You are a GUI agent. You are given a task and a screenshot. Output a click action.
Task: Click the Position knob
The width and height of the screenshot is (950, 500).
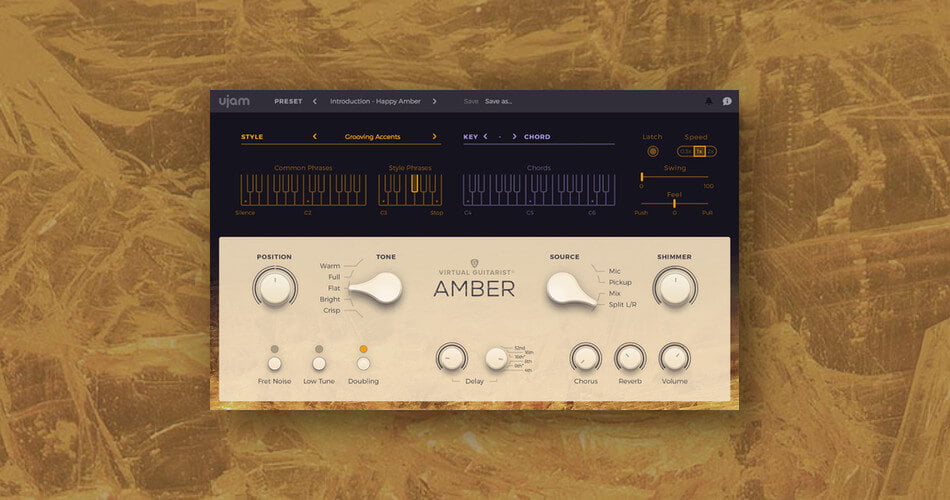(274, 287)
